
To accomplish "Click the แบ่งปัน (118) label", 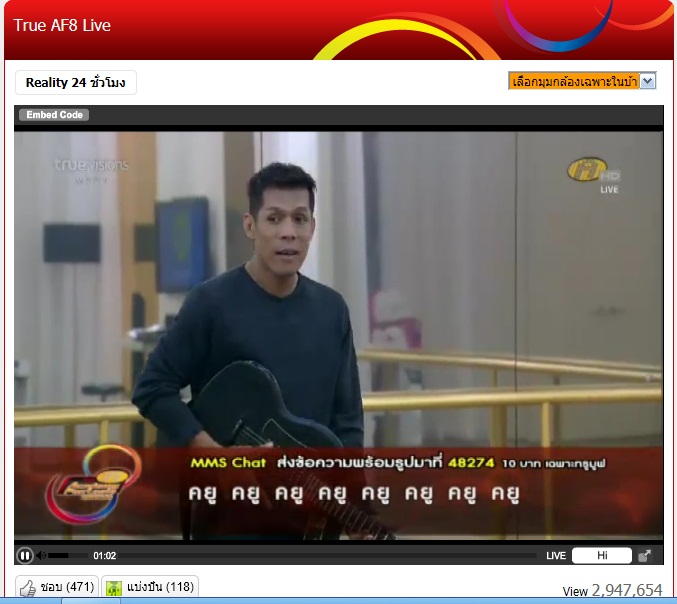I will 160,587.
